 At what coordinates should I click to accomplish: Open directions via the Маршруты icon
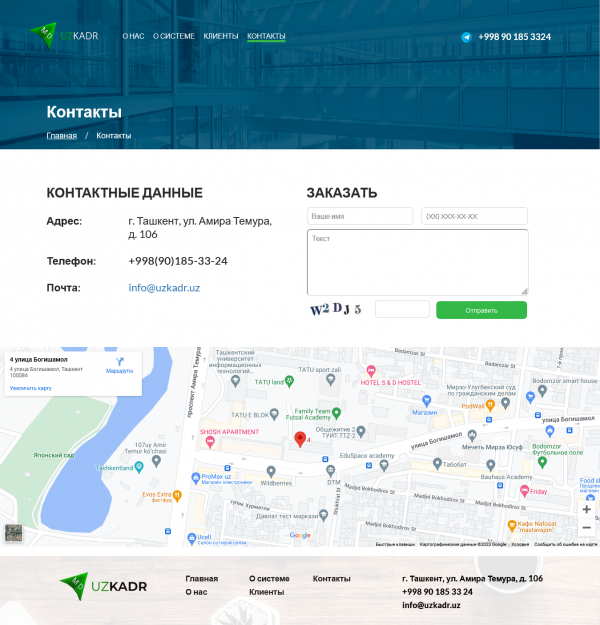119,361
